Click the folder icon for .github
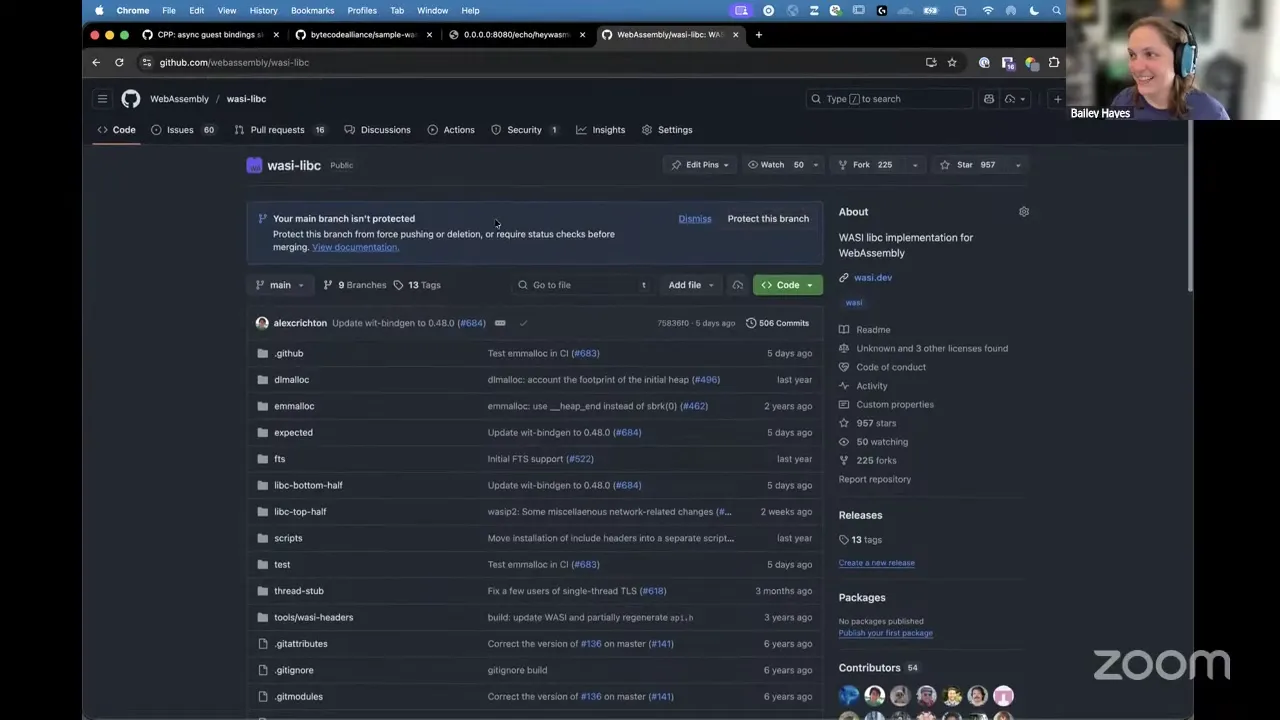This screenshot has height=720, width=1280. point(263,353)
